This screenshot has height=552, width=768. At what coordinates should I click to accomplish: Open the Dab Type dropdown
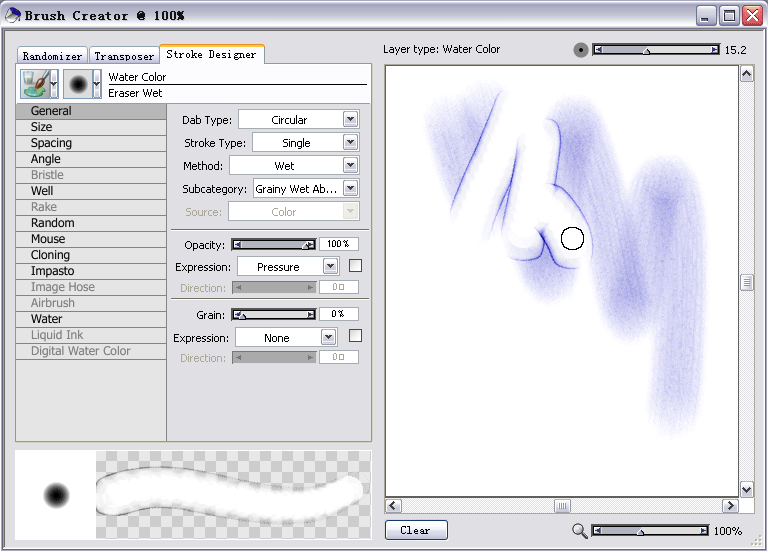[299, 120]
